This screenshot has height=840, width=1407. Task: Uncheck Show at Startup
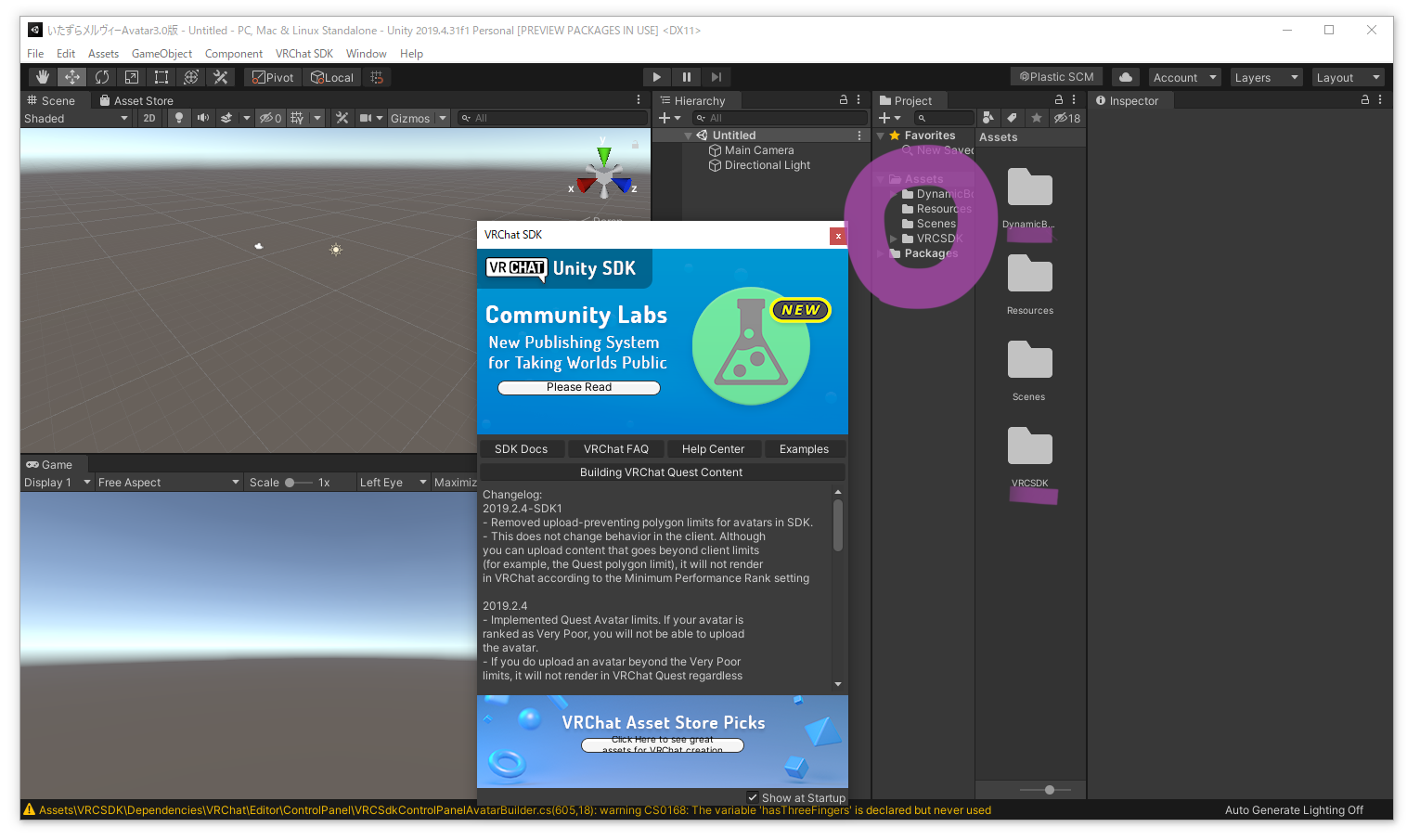753,797
